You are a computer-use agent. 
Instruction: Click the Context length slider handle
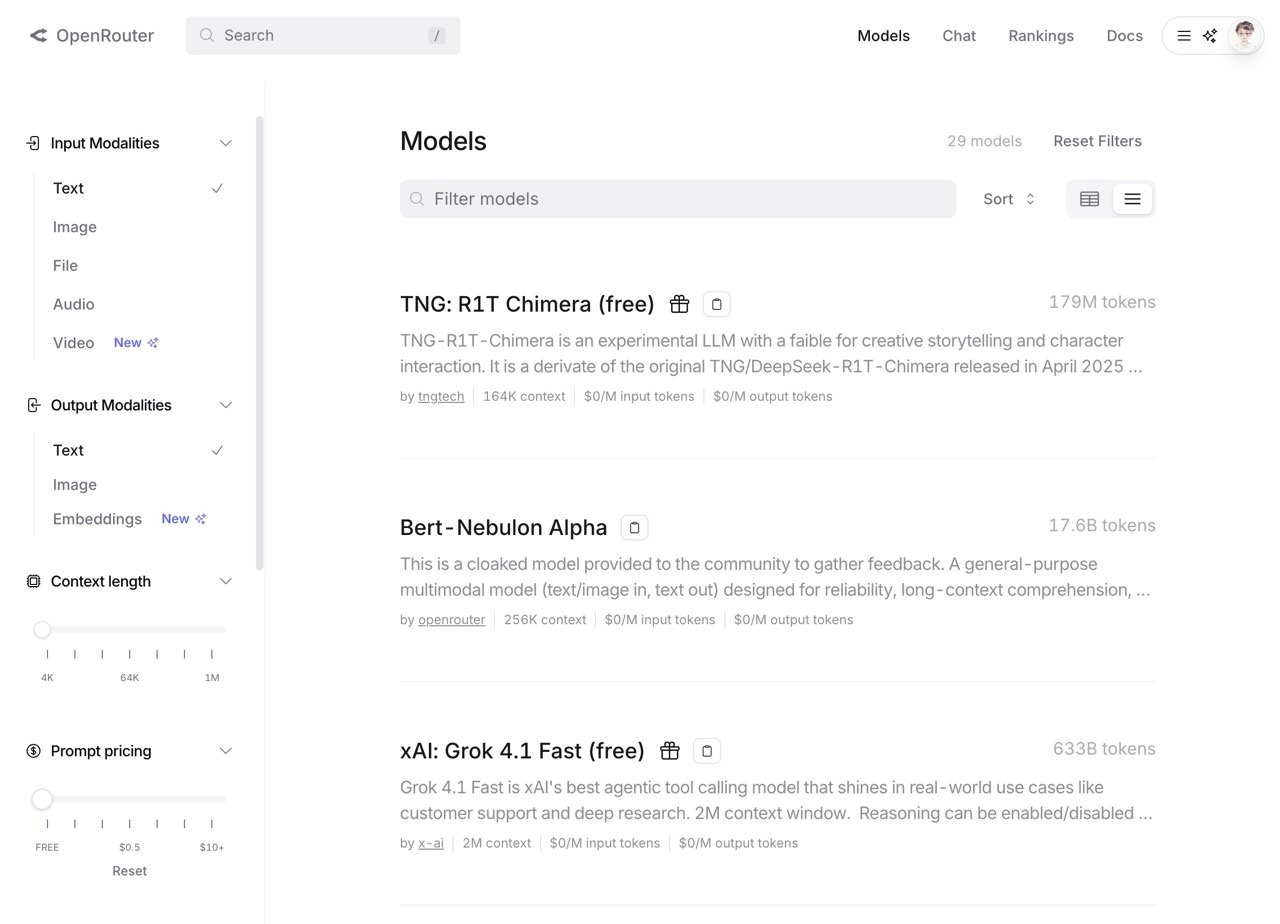pos(42,630)
